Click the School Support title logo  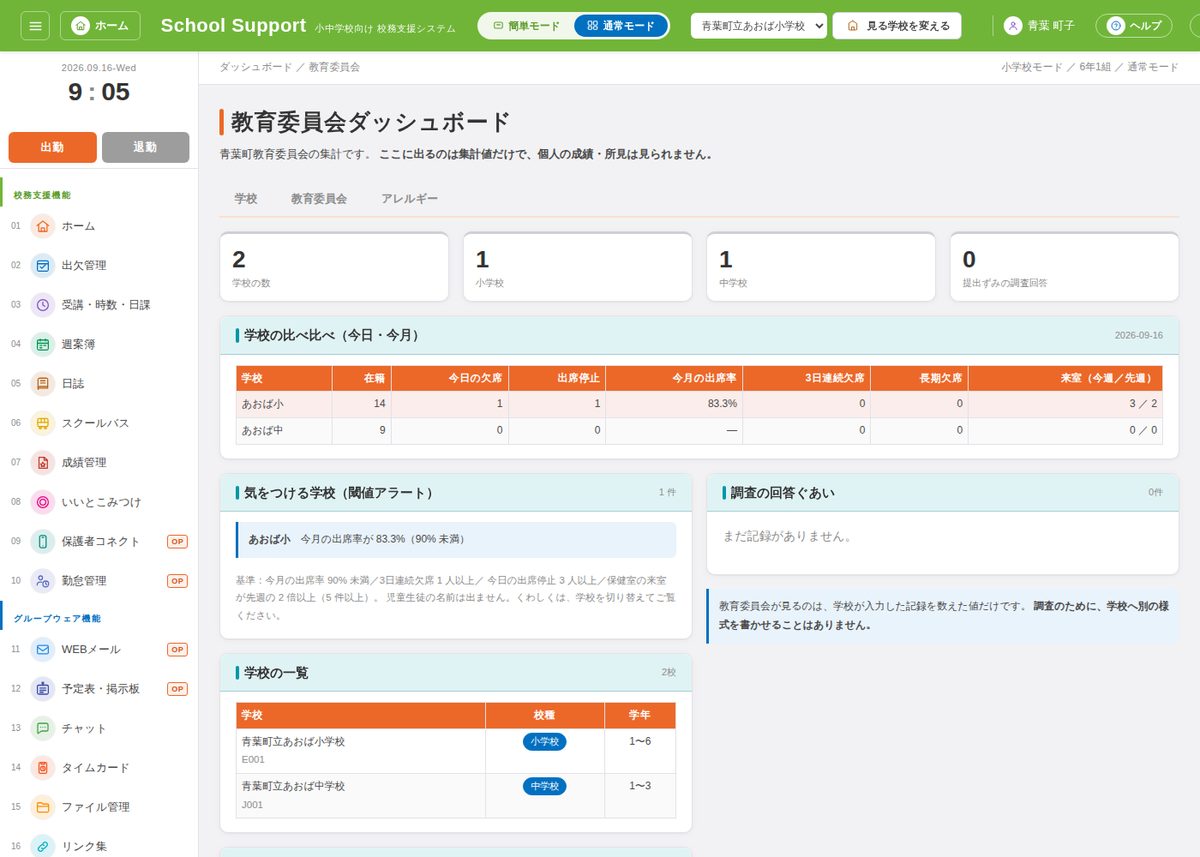tap(233, 26)
